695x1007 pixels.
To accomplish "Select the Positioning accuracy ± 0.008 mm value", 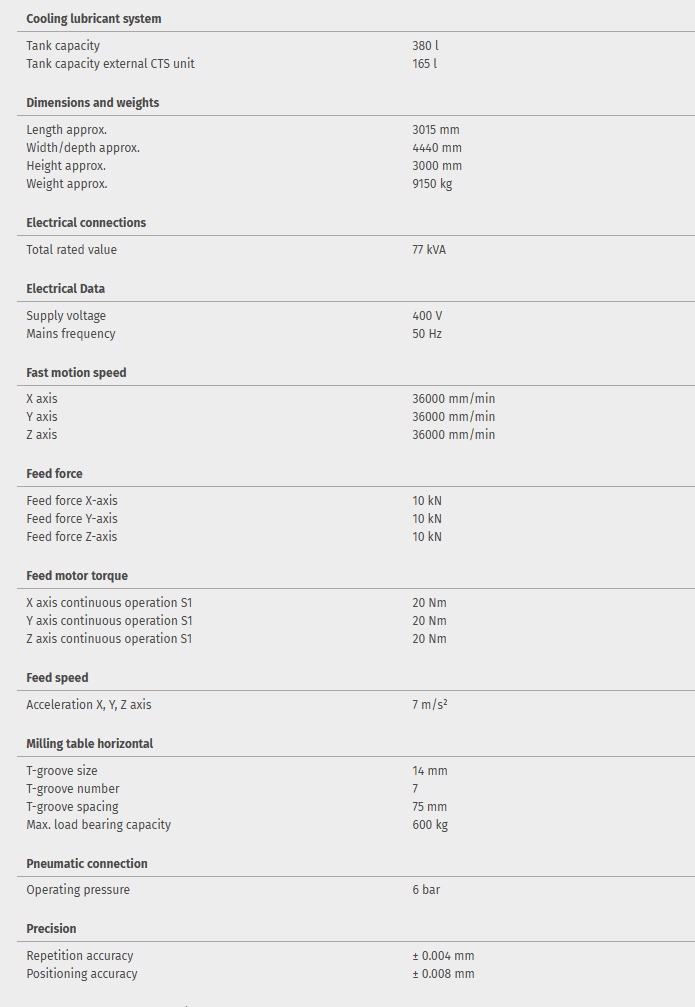I will click(x=443, y=974).
